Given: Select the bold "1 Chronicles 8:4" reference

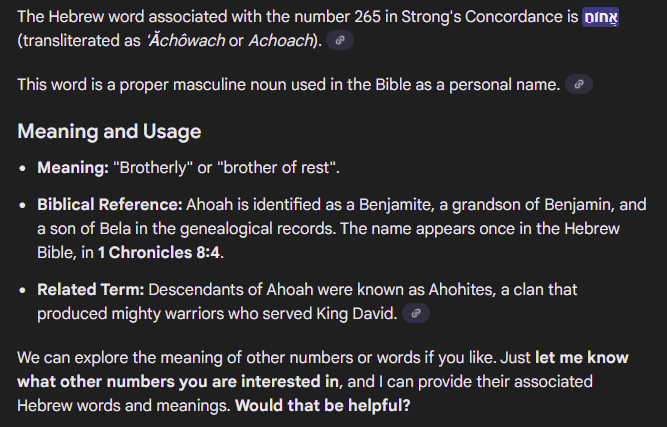Looking at the screenshot, I should click(x=160, y=251).
